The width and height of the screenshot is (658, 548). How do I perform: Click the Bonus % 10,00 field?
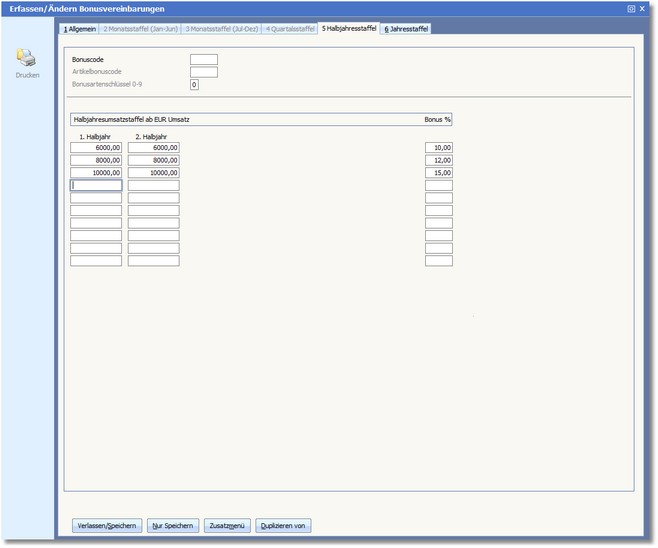pos(438,147)
